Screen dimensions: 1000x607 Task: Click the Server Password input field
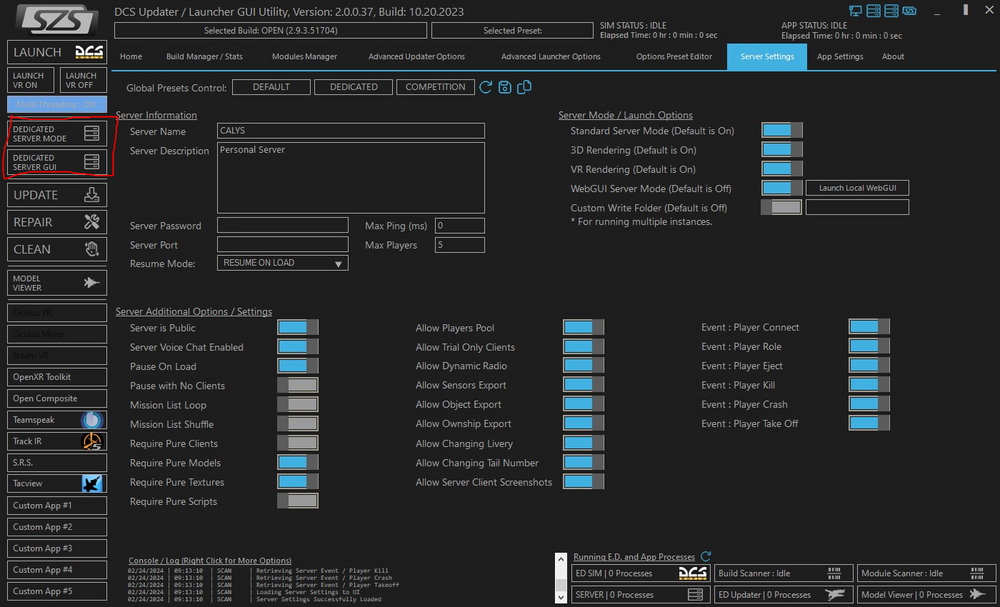(x=282, y=226)
